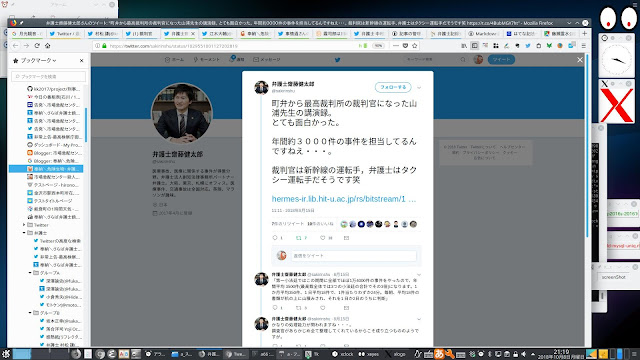Click the search magnifier in Twitter header
Image resolution: width=640 pixels, height=360 pixels.
463,60
